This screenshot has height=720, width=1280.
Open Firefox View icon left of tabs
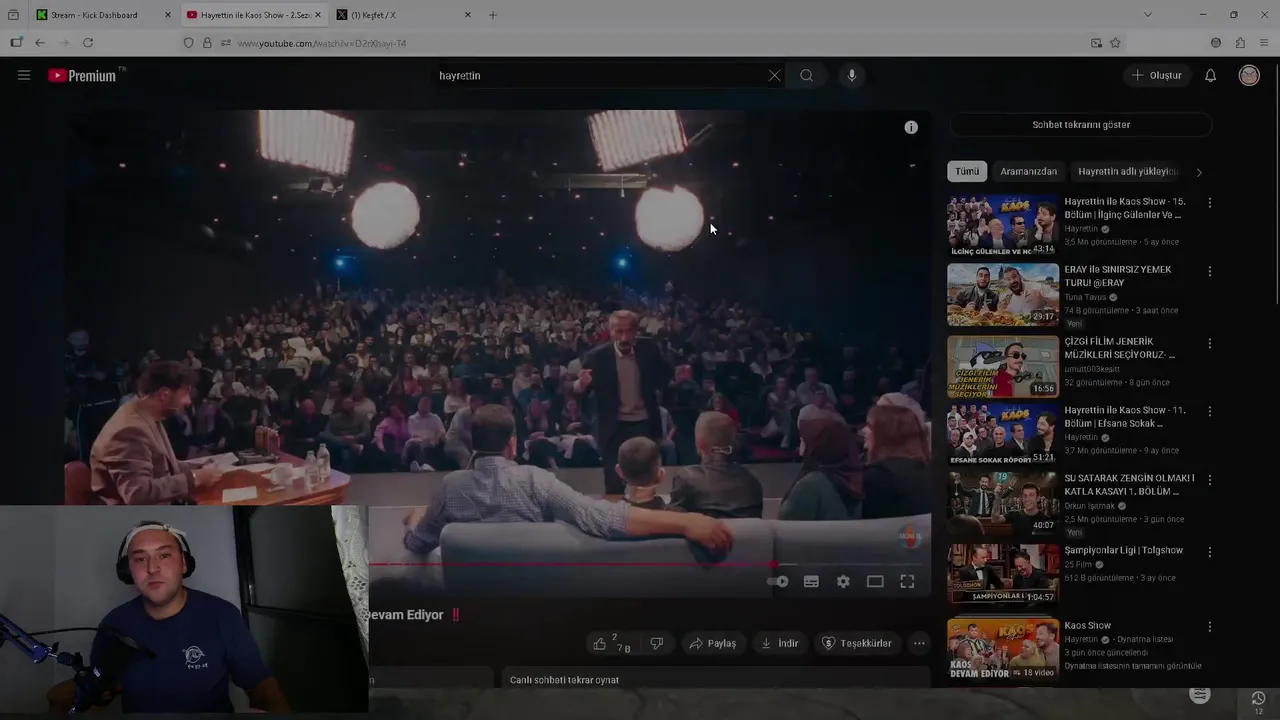pos(13,15)
